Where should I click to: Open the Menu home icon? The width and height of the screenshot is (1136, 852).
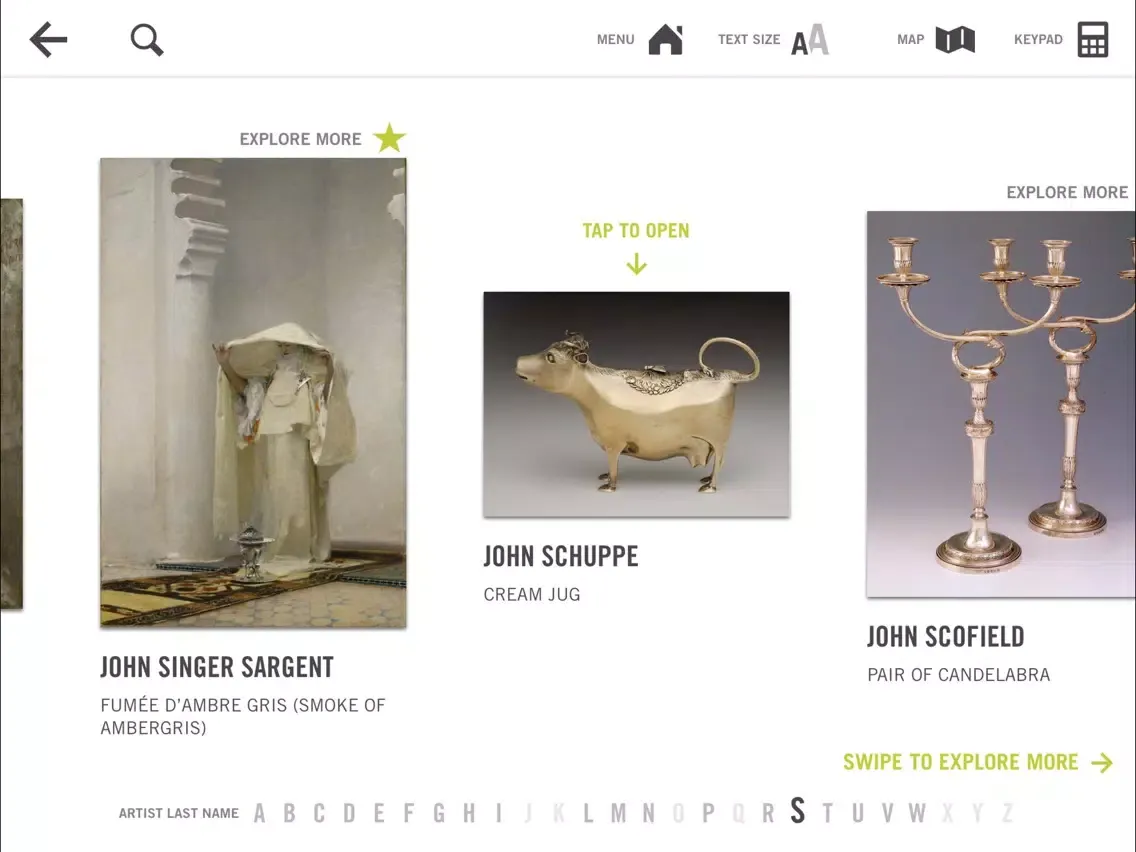666,39
